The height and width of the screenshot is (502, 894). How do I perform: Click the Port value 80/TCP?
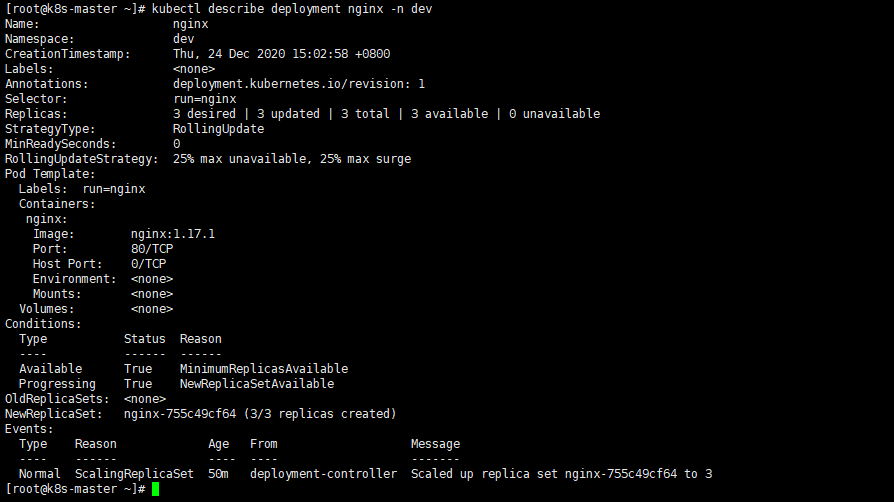coord(152,249)
